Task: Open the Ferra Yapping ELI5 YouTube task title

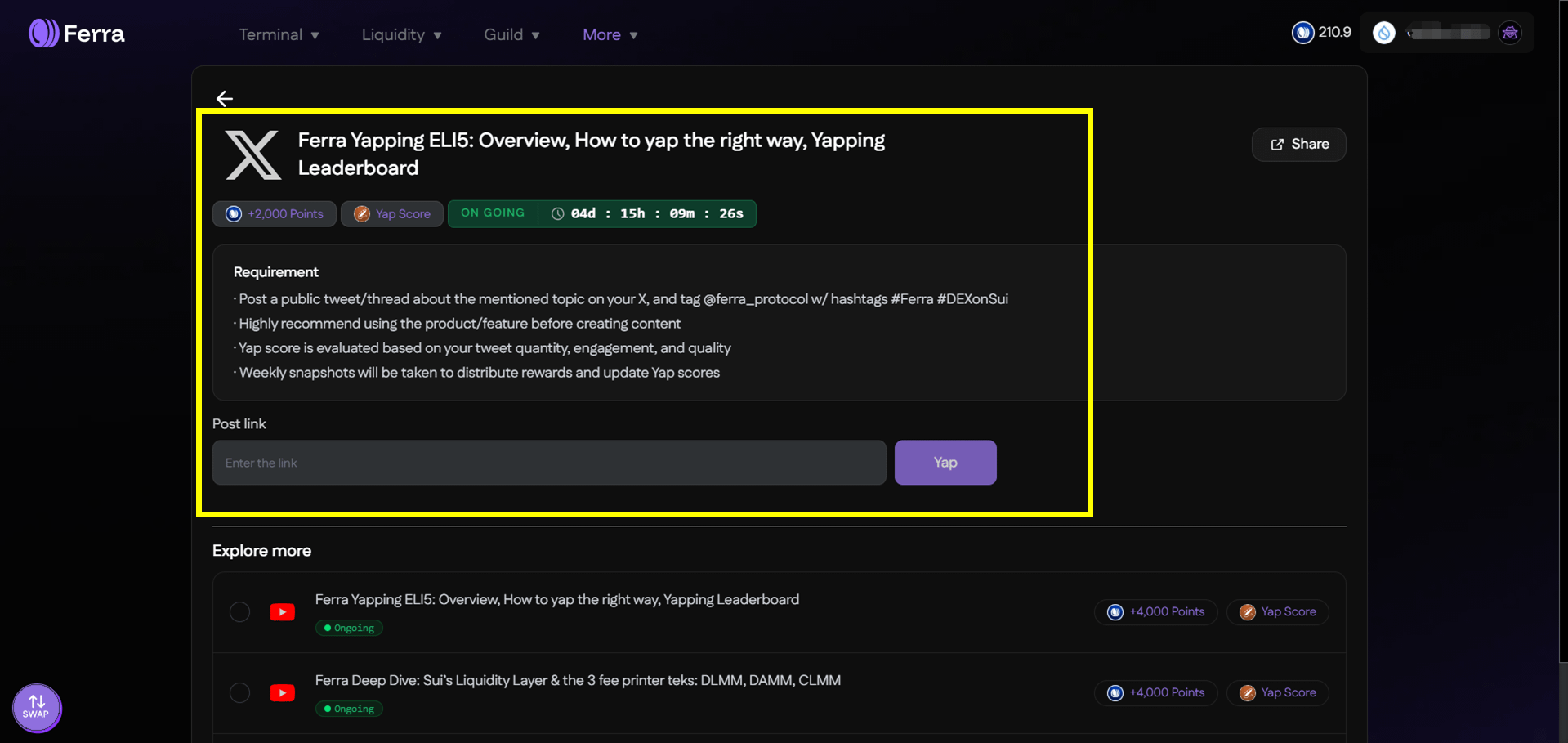Action: coord(557,599)
